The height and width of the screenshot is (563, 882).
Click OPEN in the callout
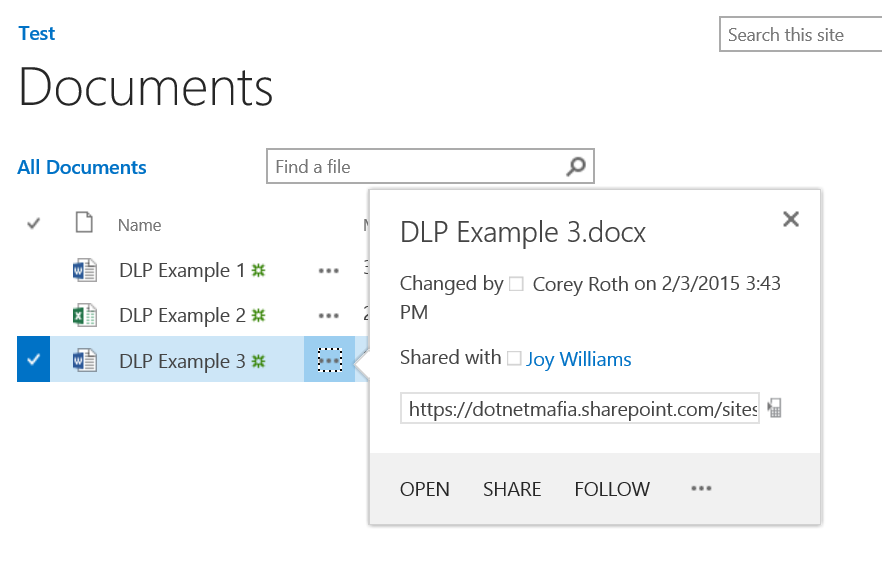click(x=425, y=489)
